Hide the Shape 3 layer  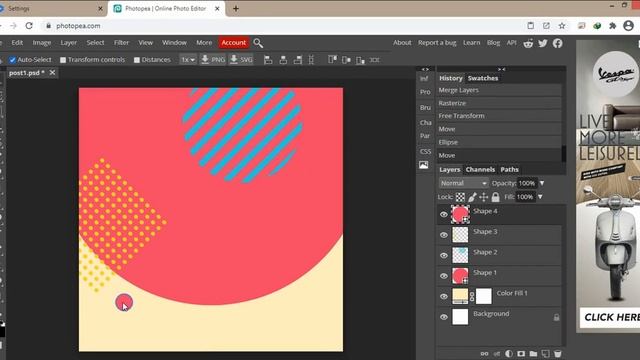(444, 235)
